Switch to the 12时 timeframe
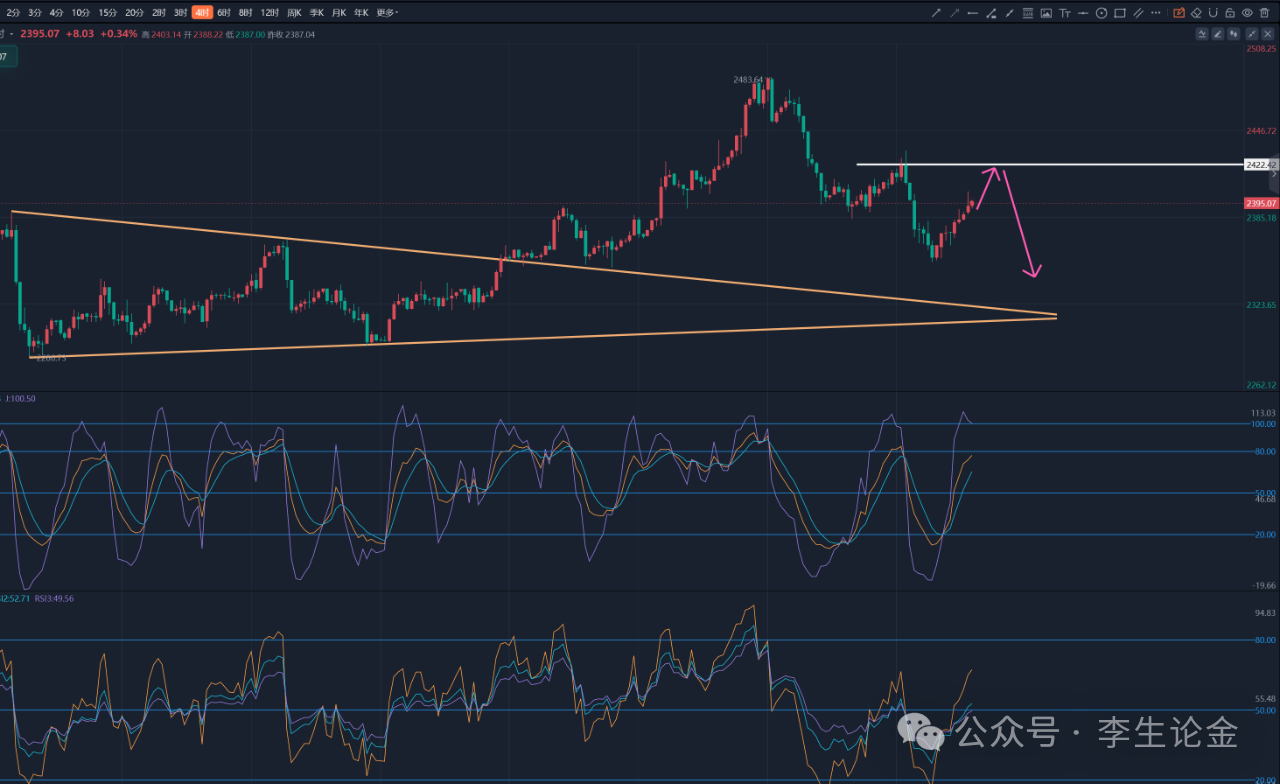The width and height of the screenshot is (1280, 784). coord(270,13)
